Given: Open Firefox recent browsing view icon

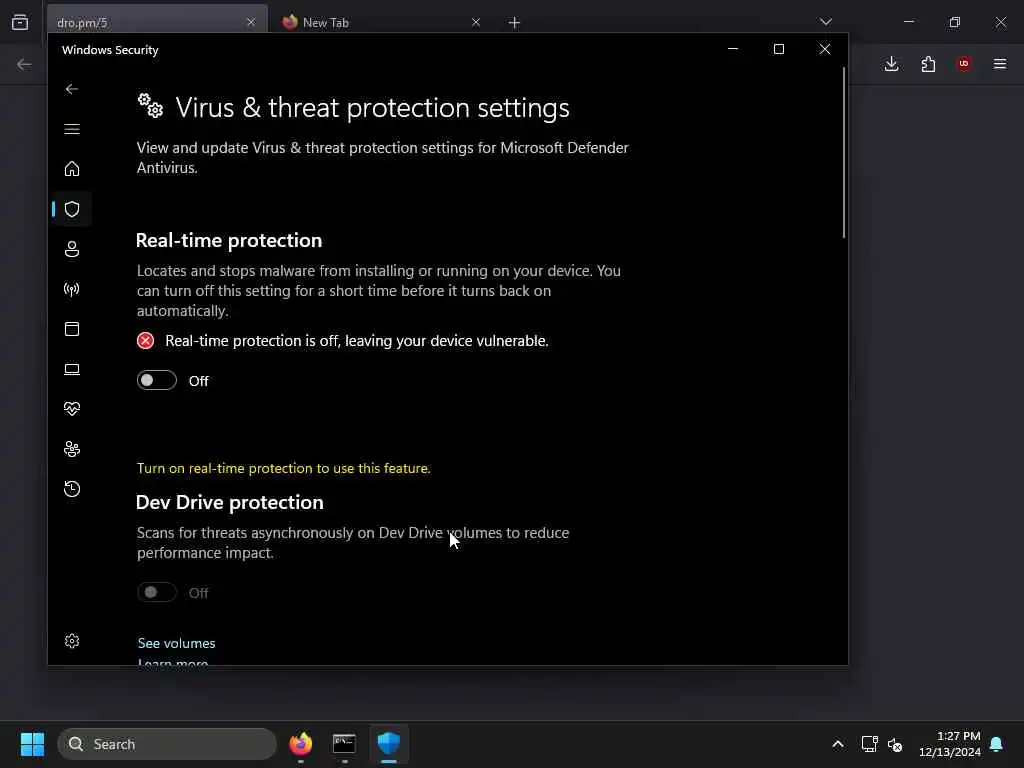Looking at the screenshot, I should (x=20, y=22).
